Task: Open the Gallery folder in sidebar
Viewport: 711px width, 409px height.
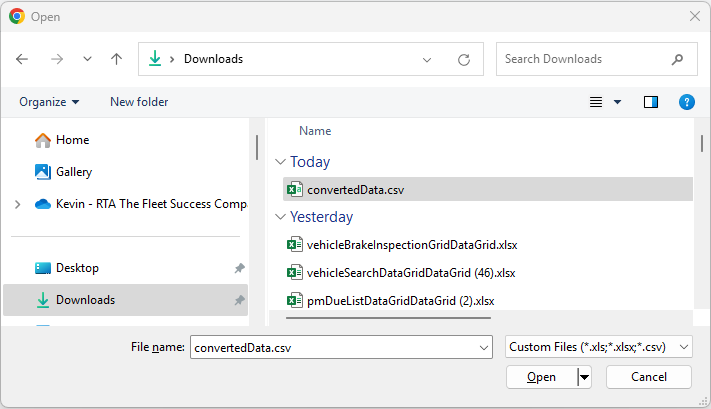Action: coord(73,172)
